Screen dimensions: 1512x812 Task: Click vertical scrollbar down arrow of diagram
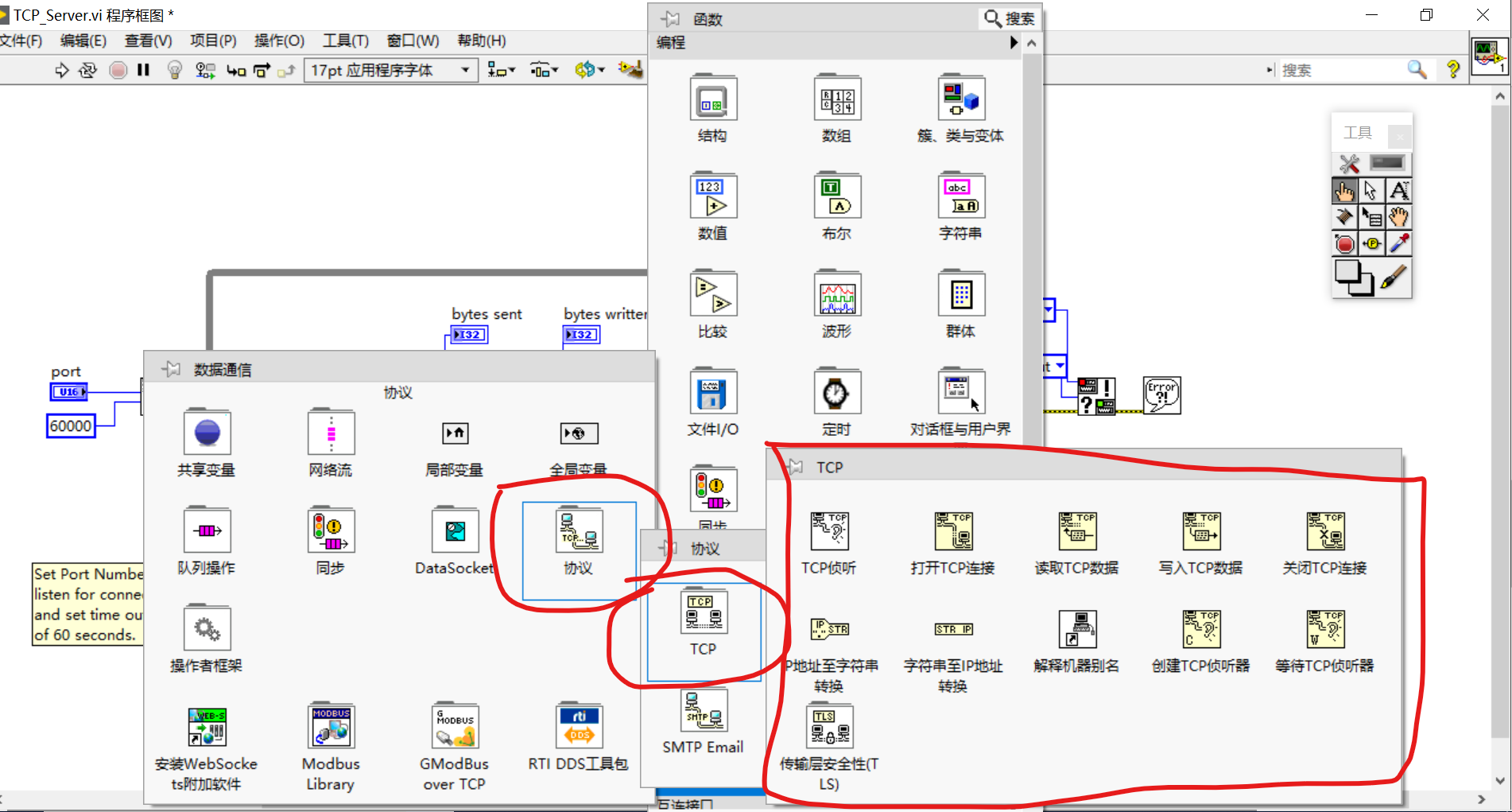pos(1500,780)
